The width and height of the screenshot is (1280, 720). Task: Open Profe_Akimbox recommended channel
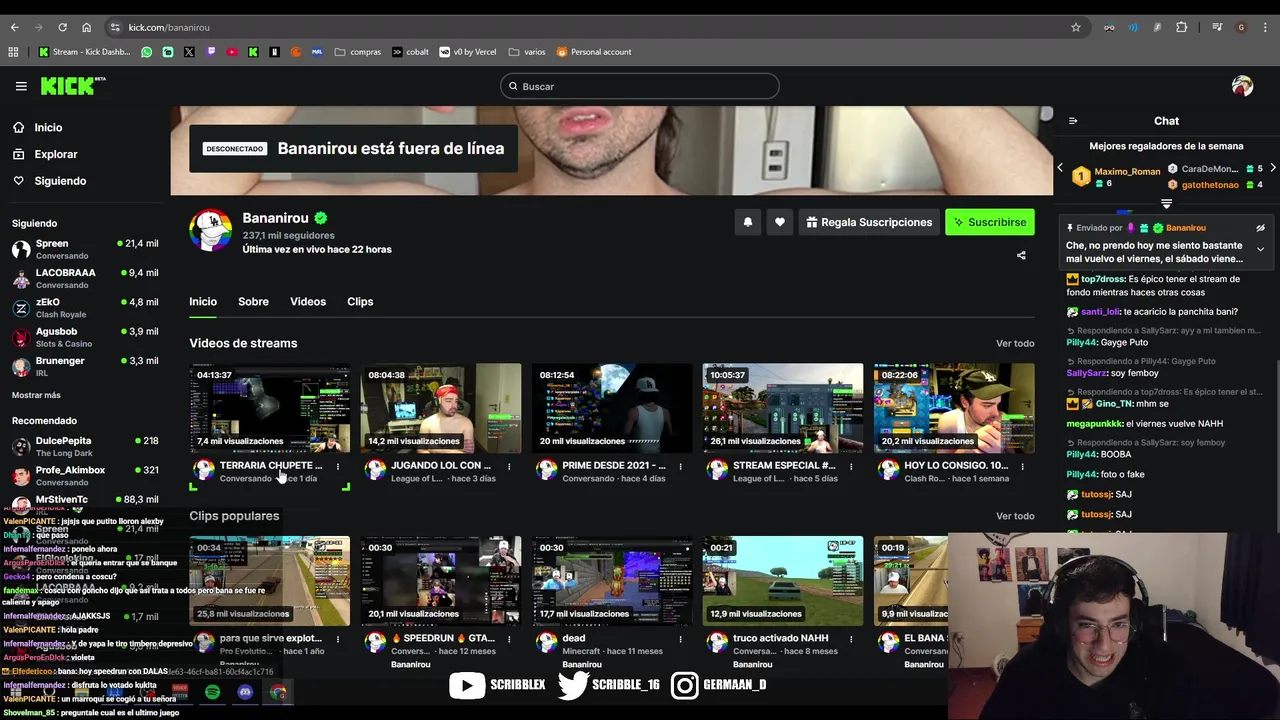click(85, 476)
